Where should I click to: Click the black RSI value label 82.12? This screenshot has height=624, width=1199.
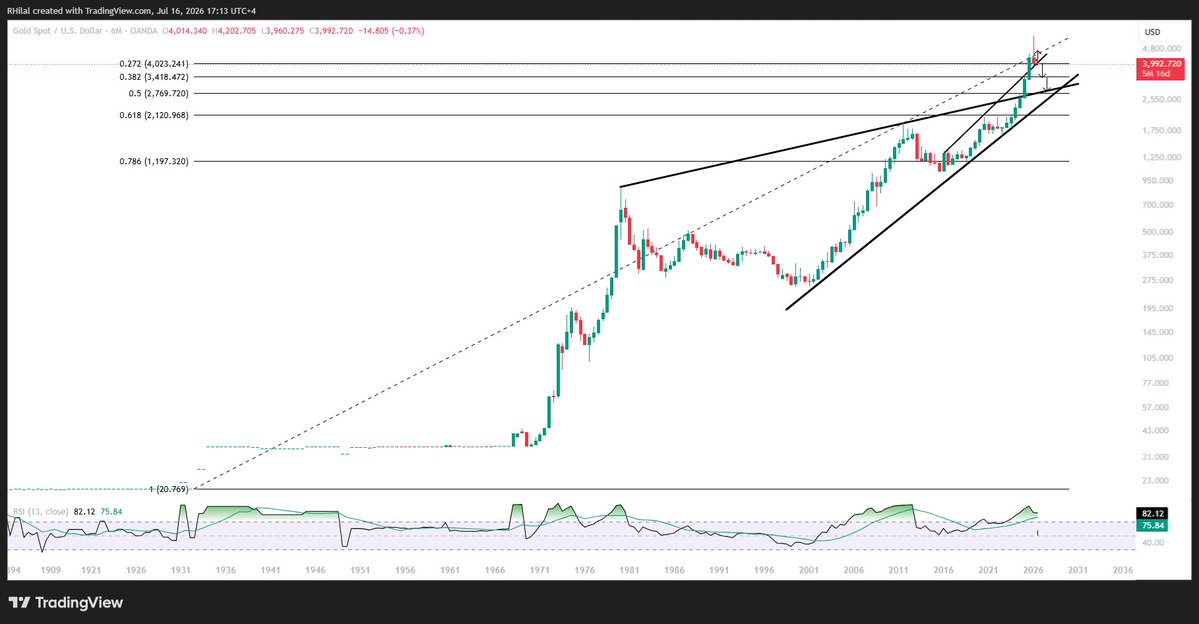pyautogui.click(x=1152, y=514)
